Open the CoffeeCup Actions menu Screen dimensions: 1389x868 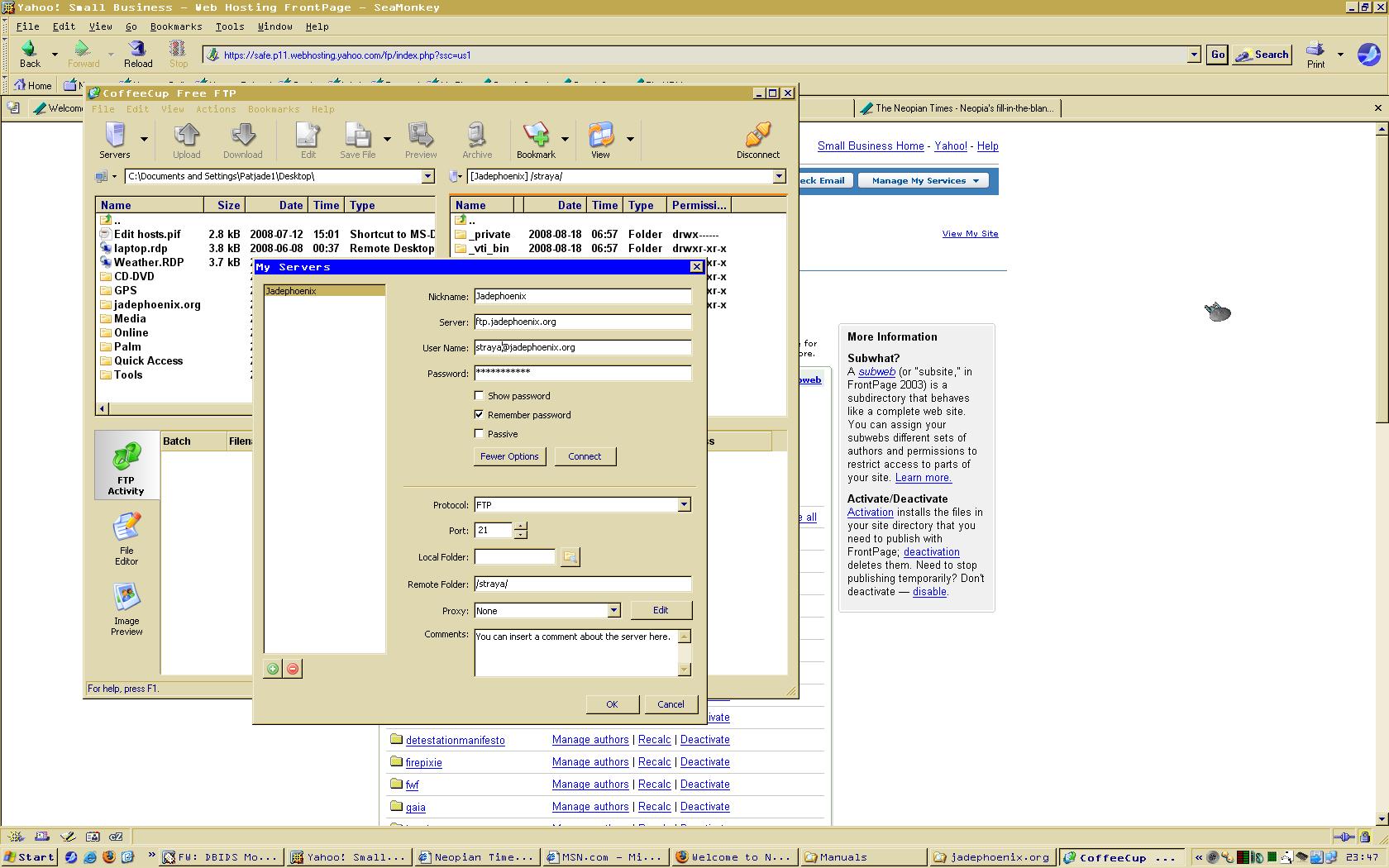pos(216,109)
